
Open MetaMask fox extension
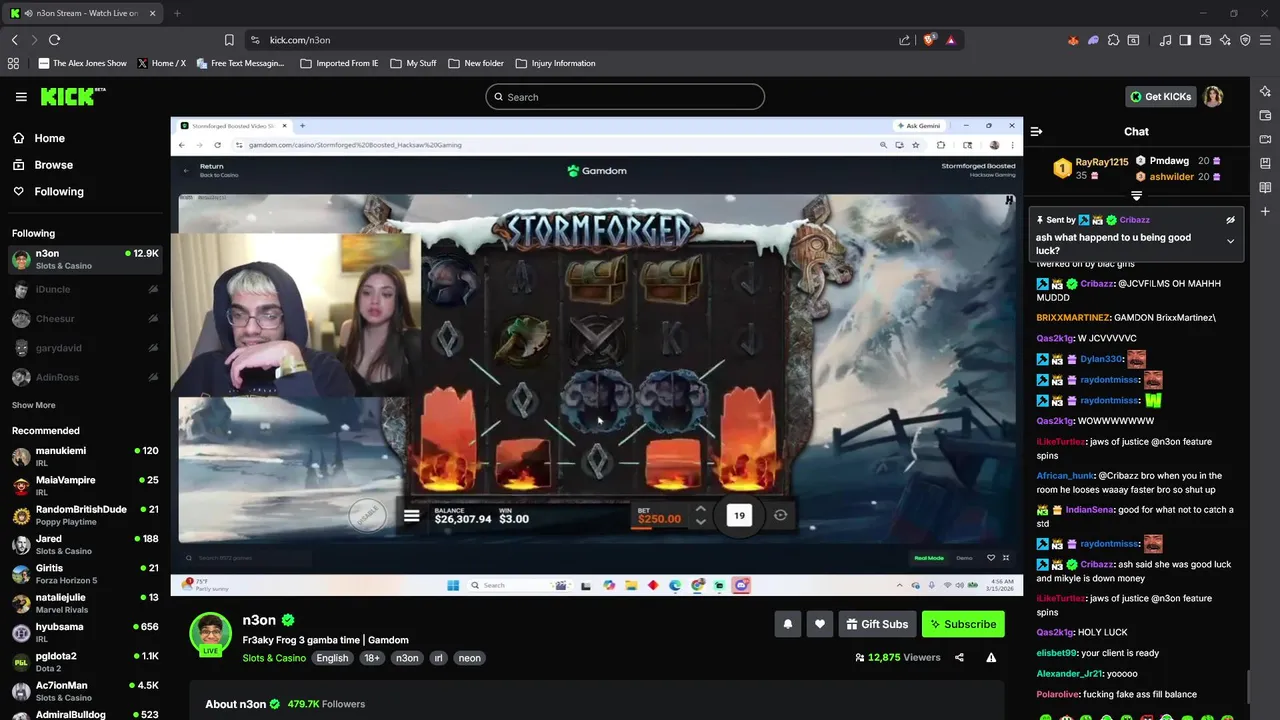pyautogui.click(x=1073, y=40)
